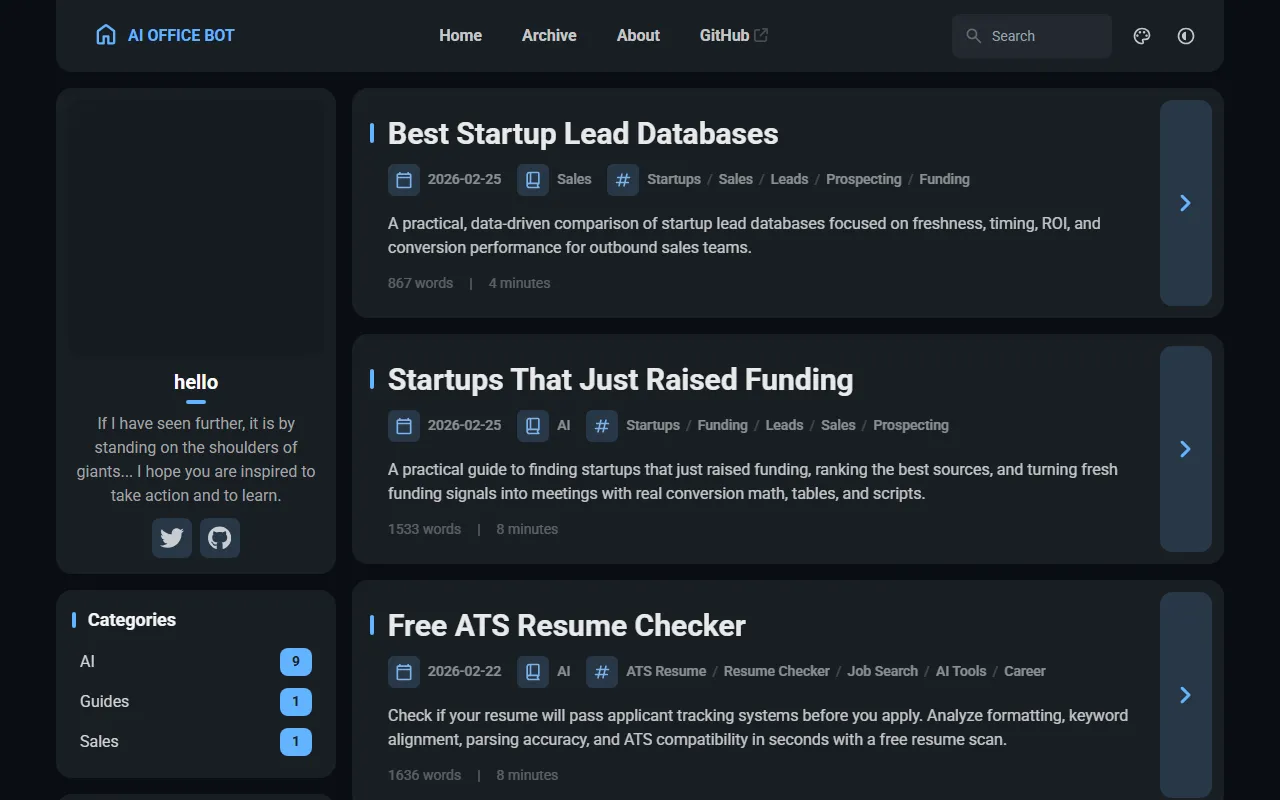Follow the GitHub external link in navbar
Image resolution: width=1280 pixels, height=800 pixels.
click(733, 35)
